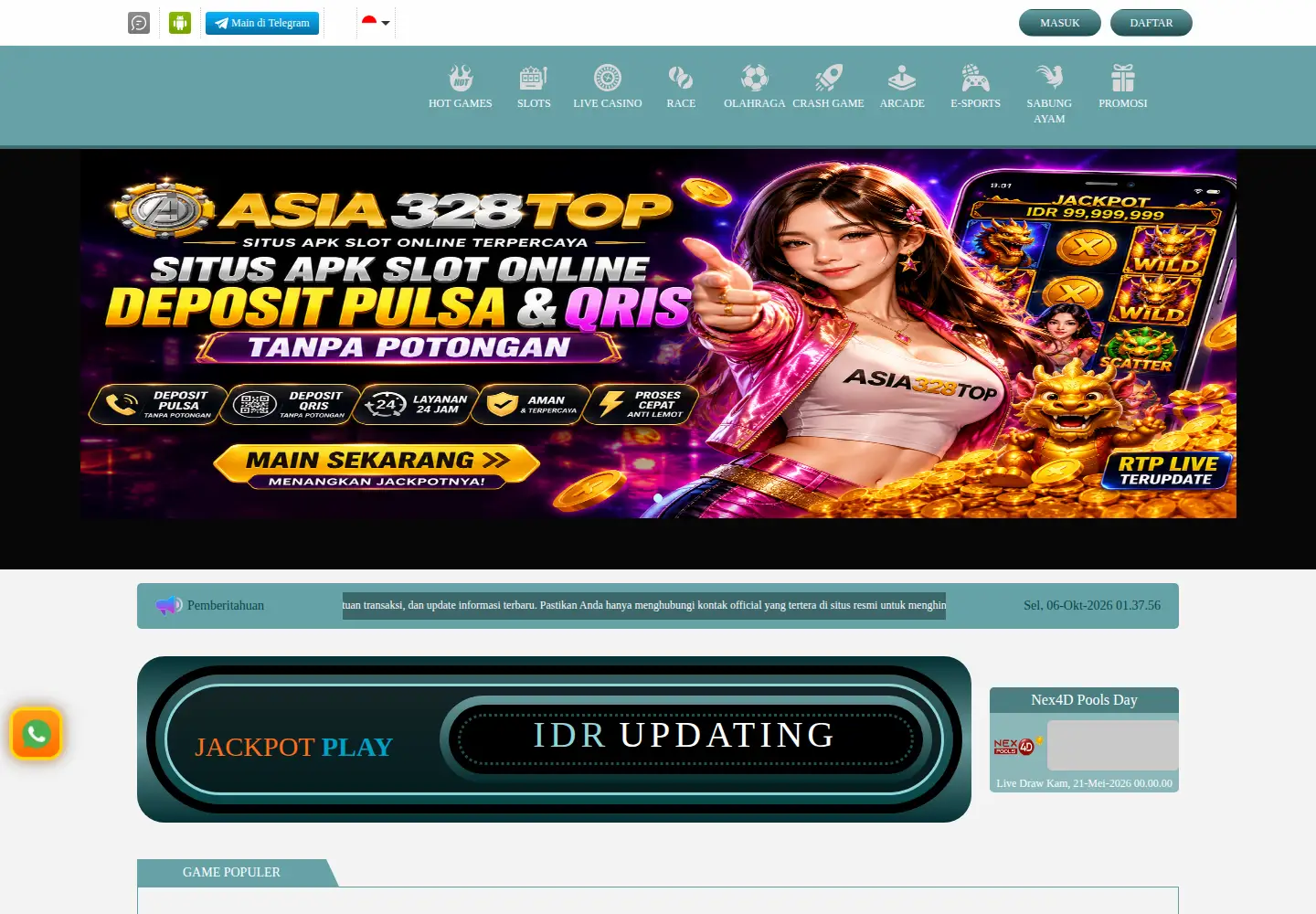The width and height of the screenshot is (1316, 914).
Task: Open the Slots machine icon
Action: pos(534,78)
